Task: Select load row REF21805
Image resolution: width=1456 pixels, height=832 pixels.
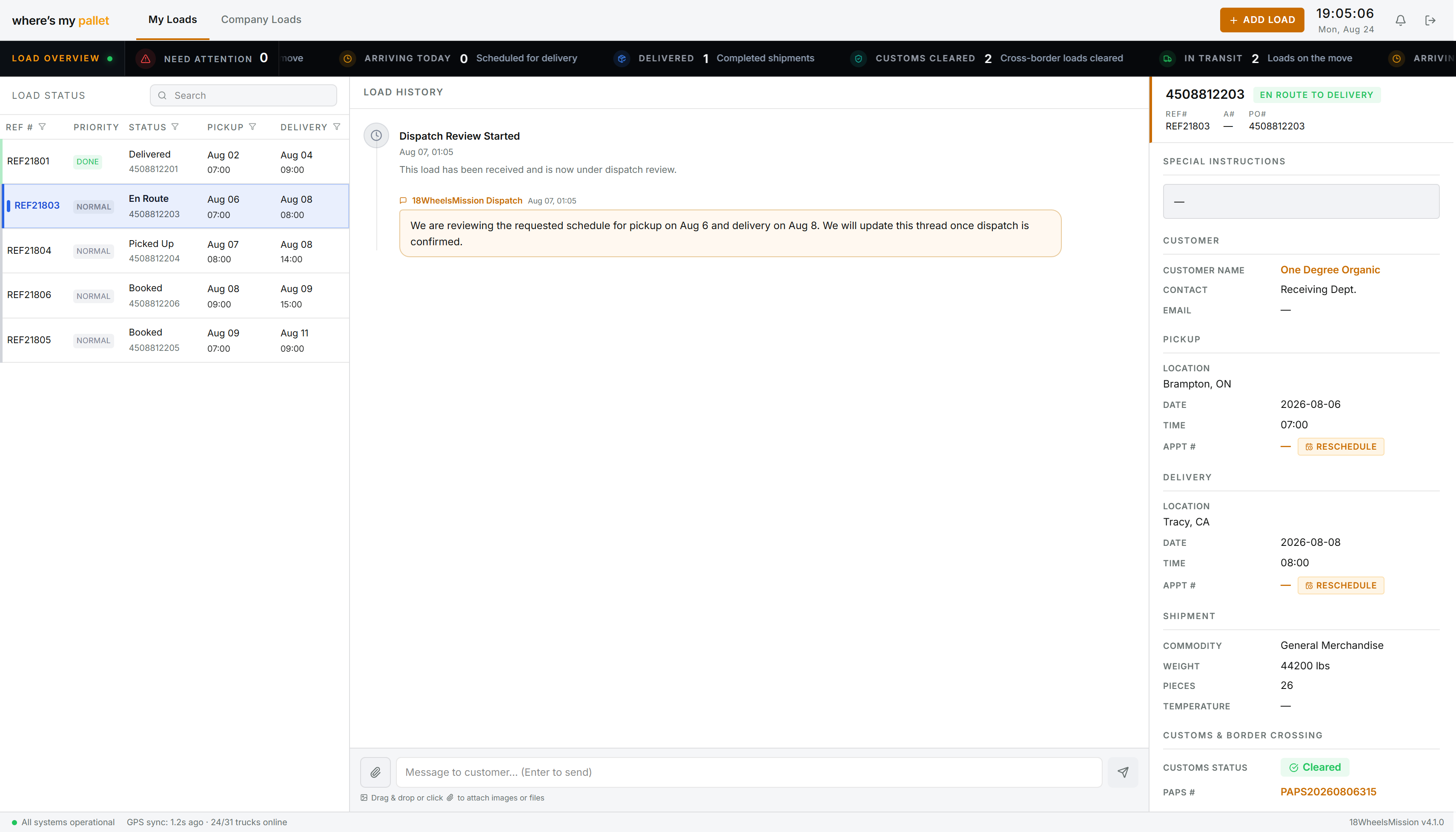Action: point(175,340)
